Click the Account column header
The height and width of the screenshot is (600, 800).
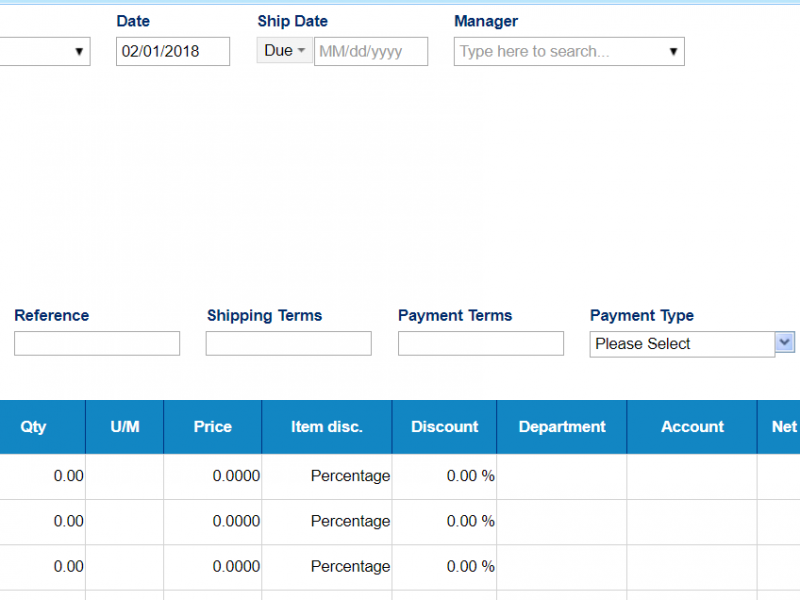(692, 427)
